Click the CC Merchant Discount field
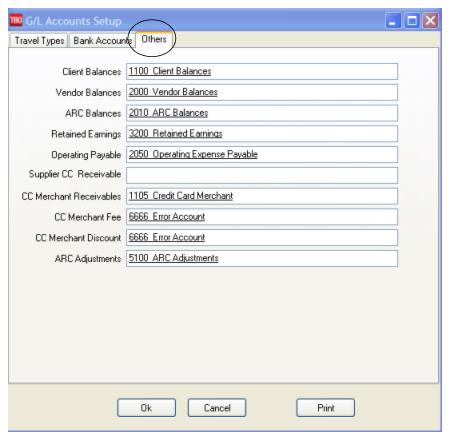The width and height of the screenshot is (450, 440). coord(262,237)
